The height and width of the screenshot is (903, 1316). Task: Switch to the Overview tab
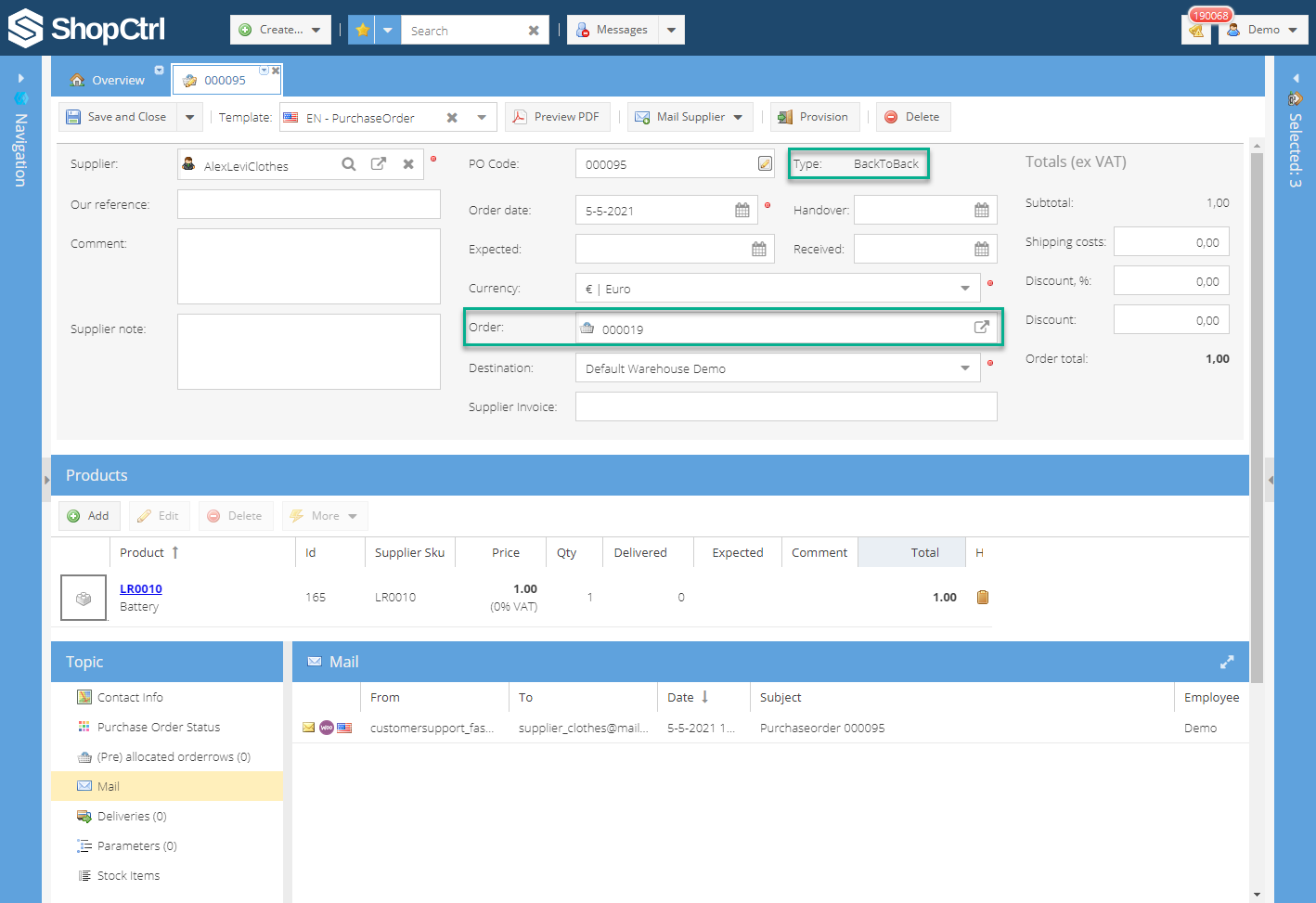click(109, 81)
